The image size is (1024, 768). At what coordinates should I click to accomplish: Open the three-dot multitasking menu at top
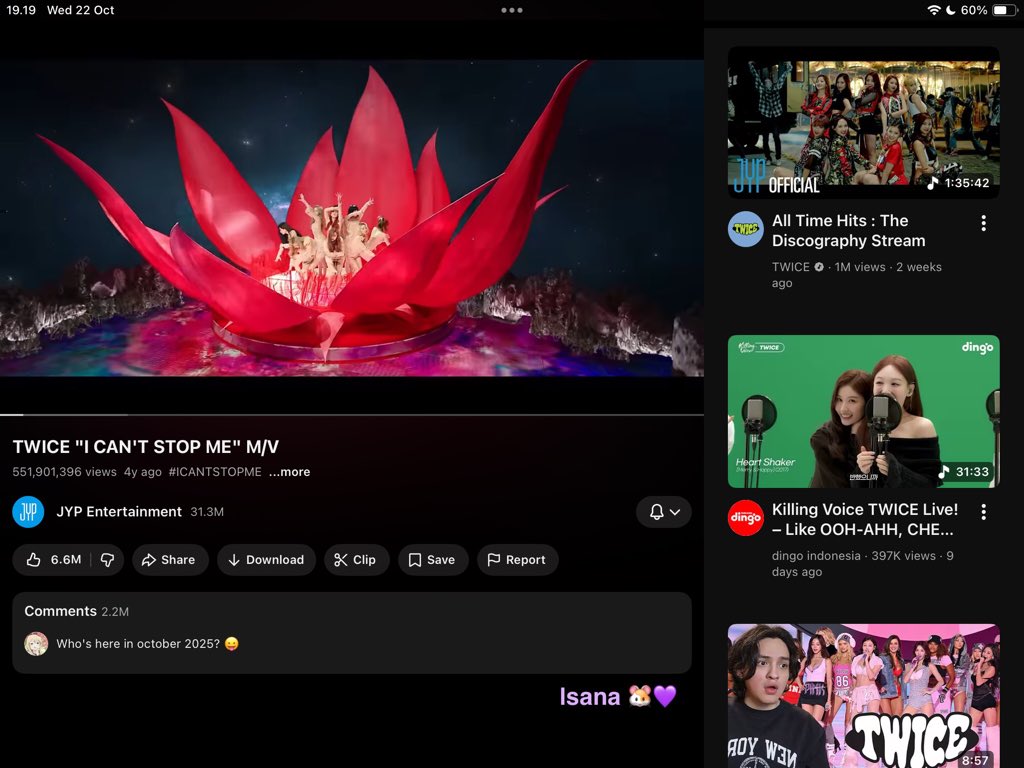(512, 10)
